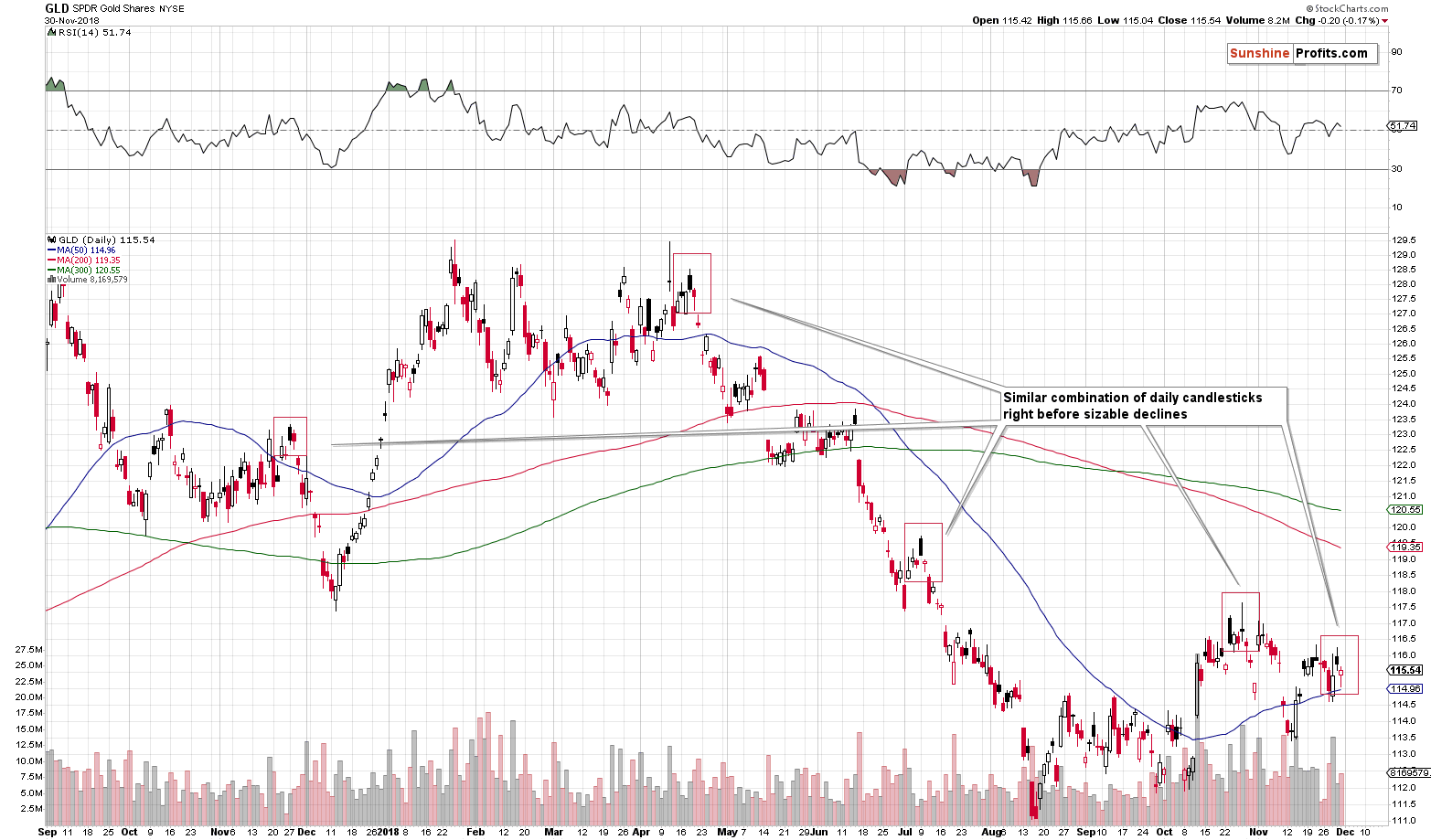Click the "10.0M" label on the volume axis

tap(28, 760)
